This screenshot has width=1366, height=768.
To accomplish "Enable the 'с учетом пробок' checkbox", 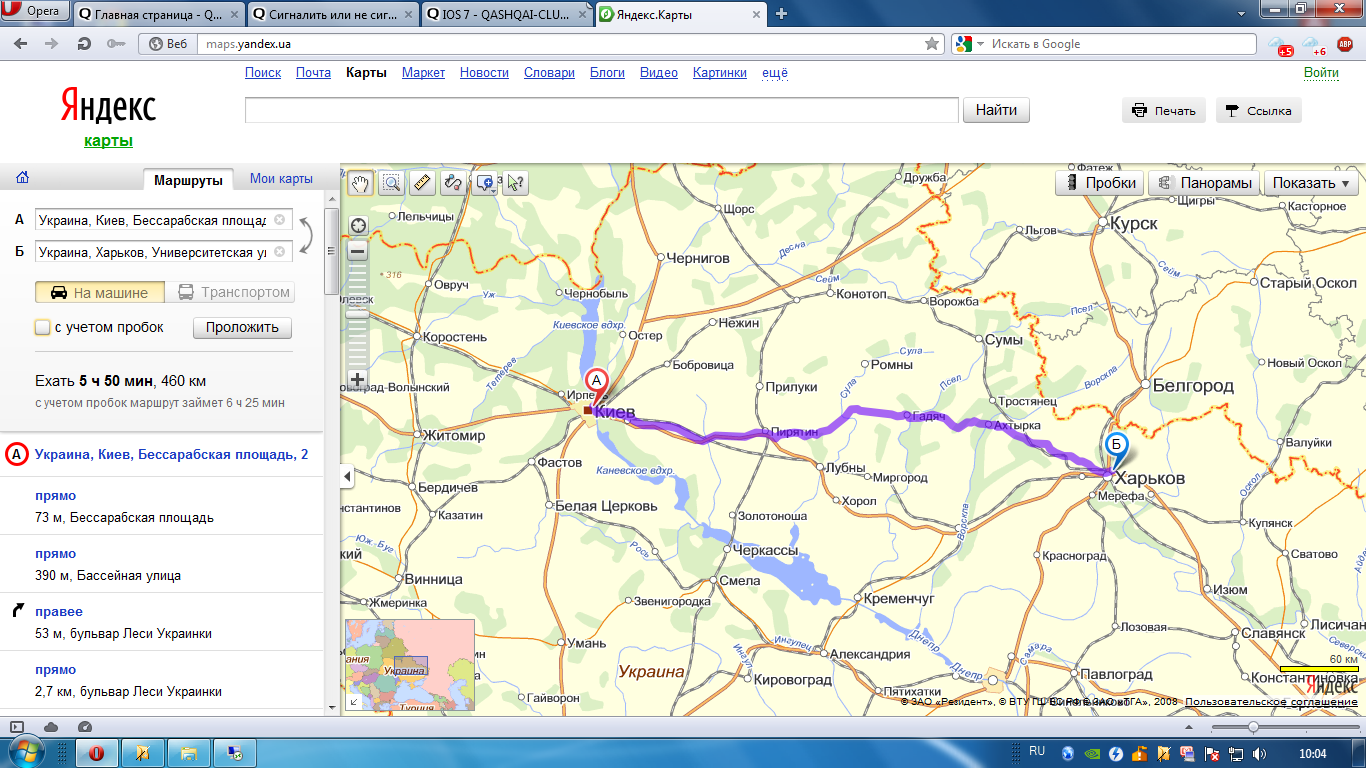I will click(42, 327).
